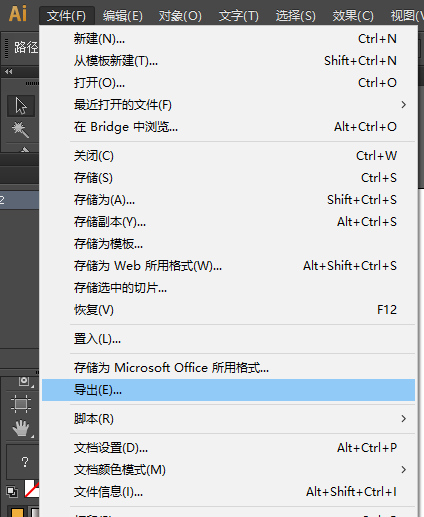Open the 文件(F) menu
The width and height of the screenshot is (424, 517).
(66, 16)
